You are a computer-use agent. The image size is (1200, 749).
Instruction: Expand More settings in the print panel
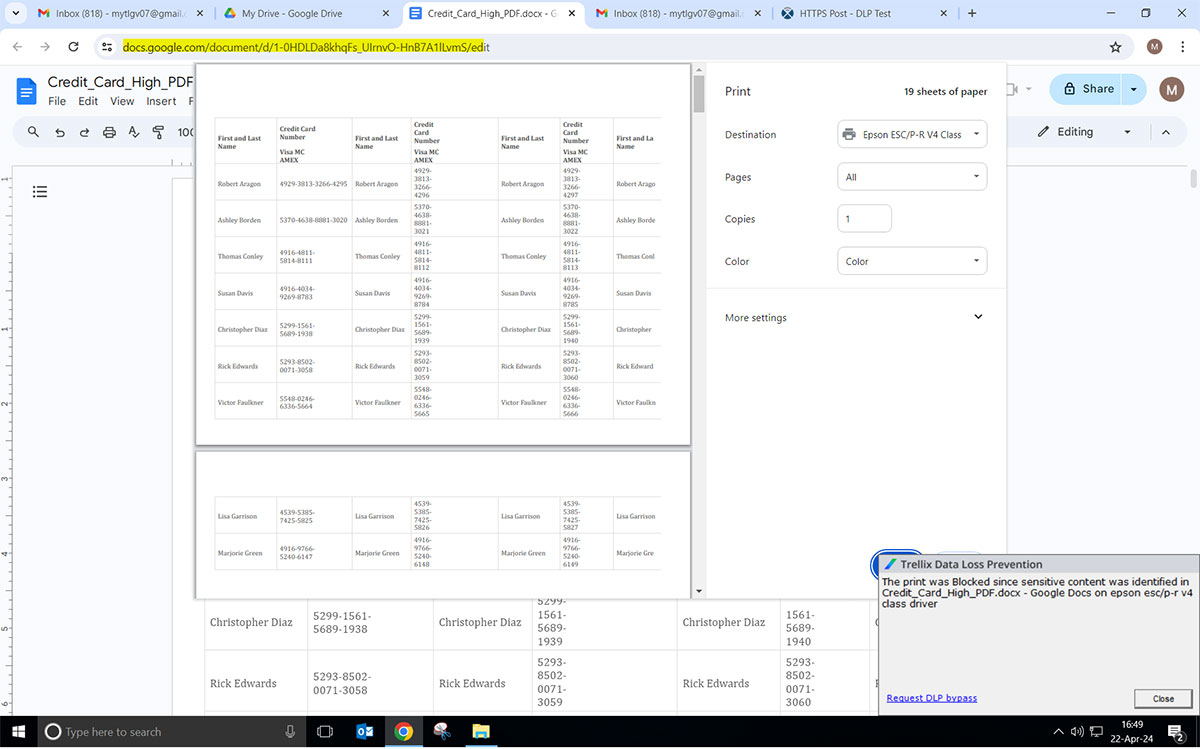coord(854,317)
